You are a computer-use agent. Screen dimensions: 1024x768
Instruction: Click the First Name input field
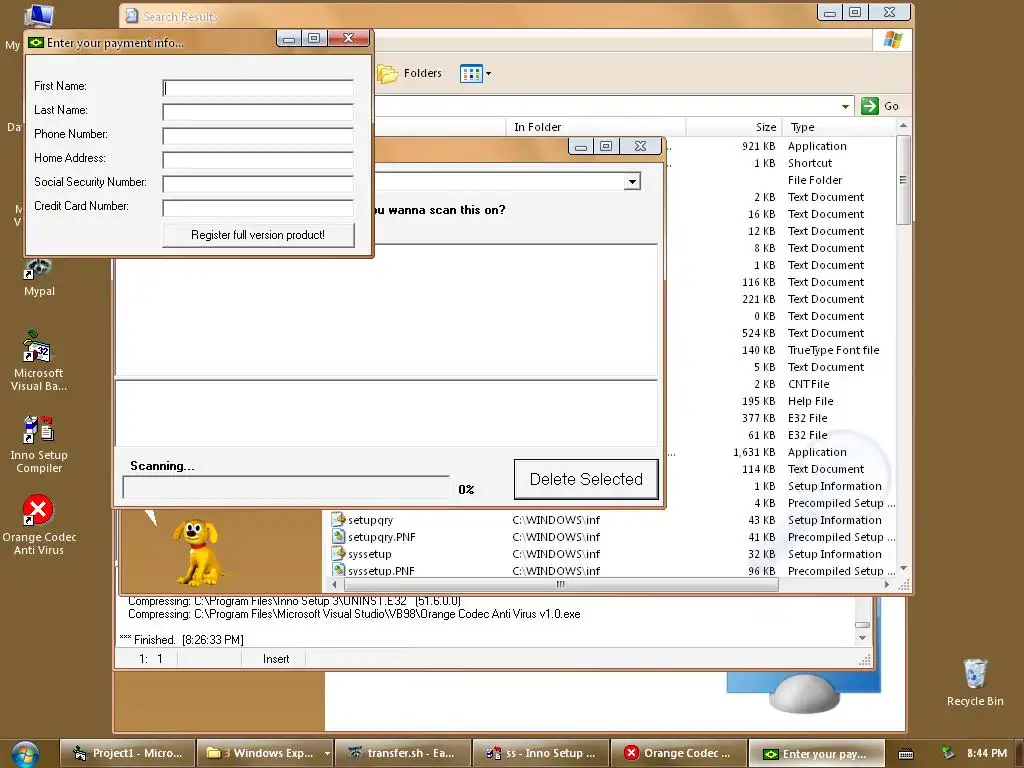coord(258,88)
